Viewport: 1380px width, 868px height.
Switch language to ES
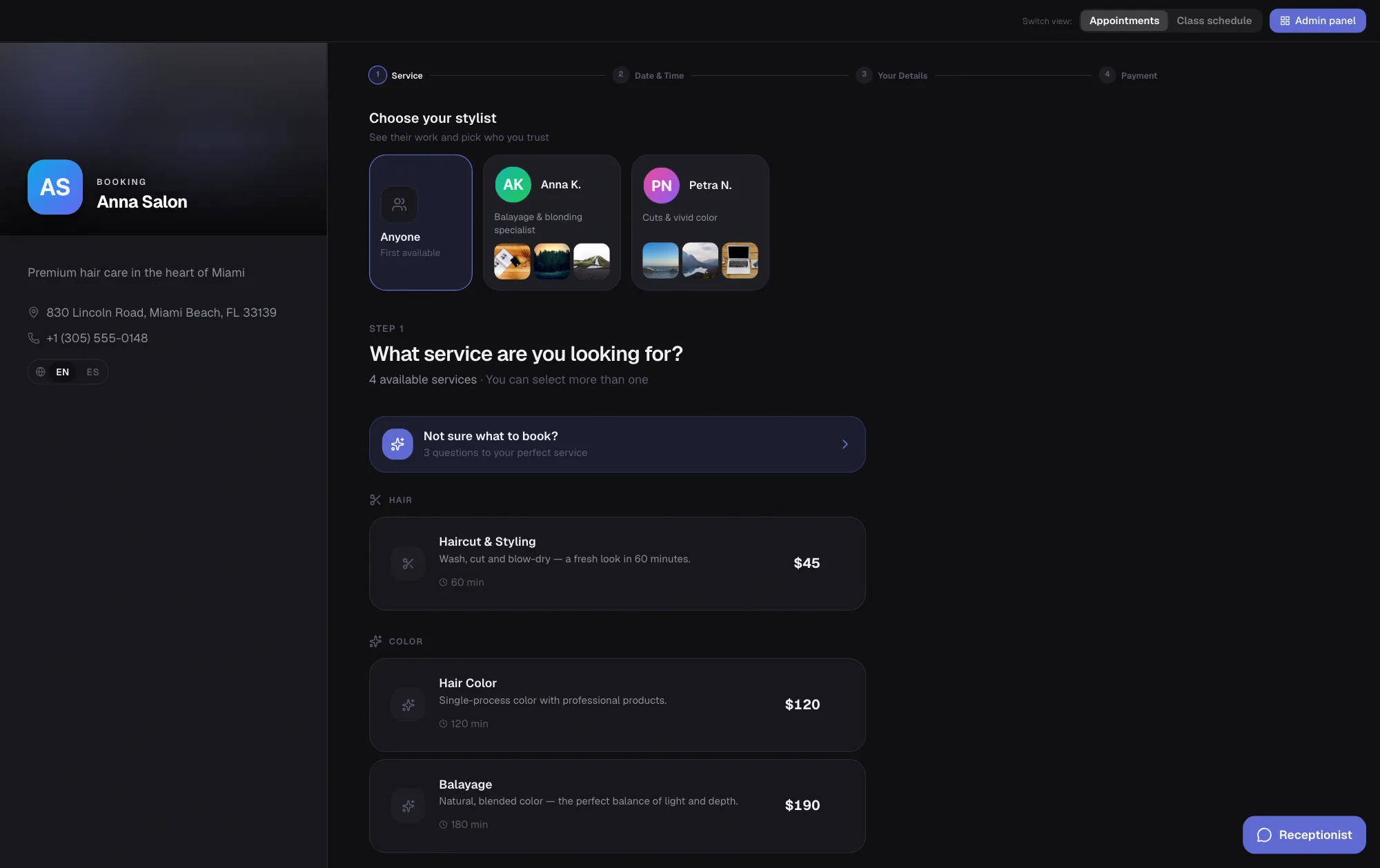(x=92, y=372)
